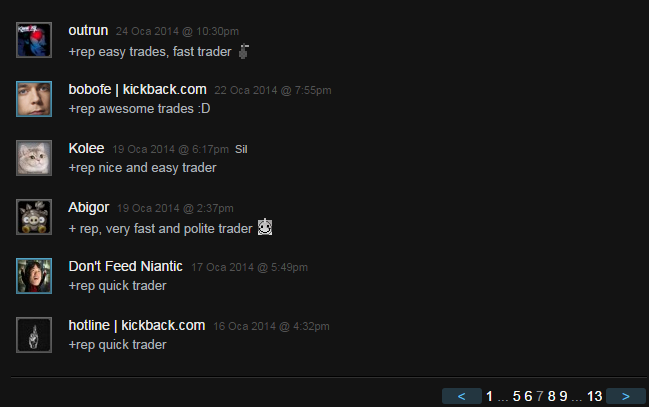Delete Kolee's comment with Sil link
The height and width of the screenshot is (407, 649).
(241, 149)
